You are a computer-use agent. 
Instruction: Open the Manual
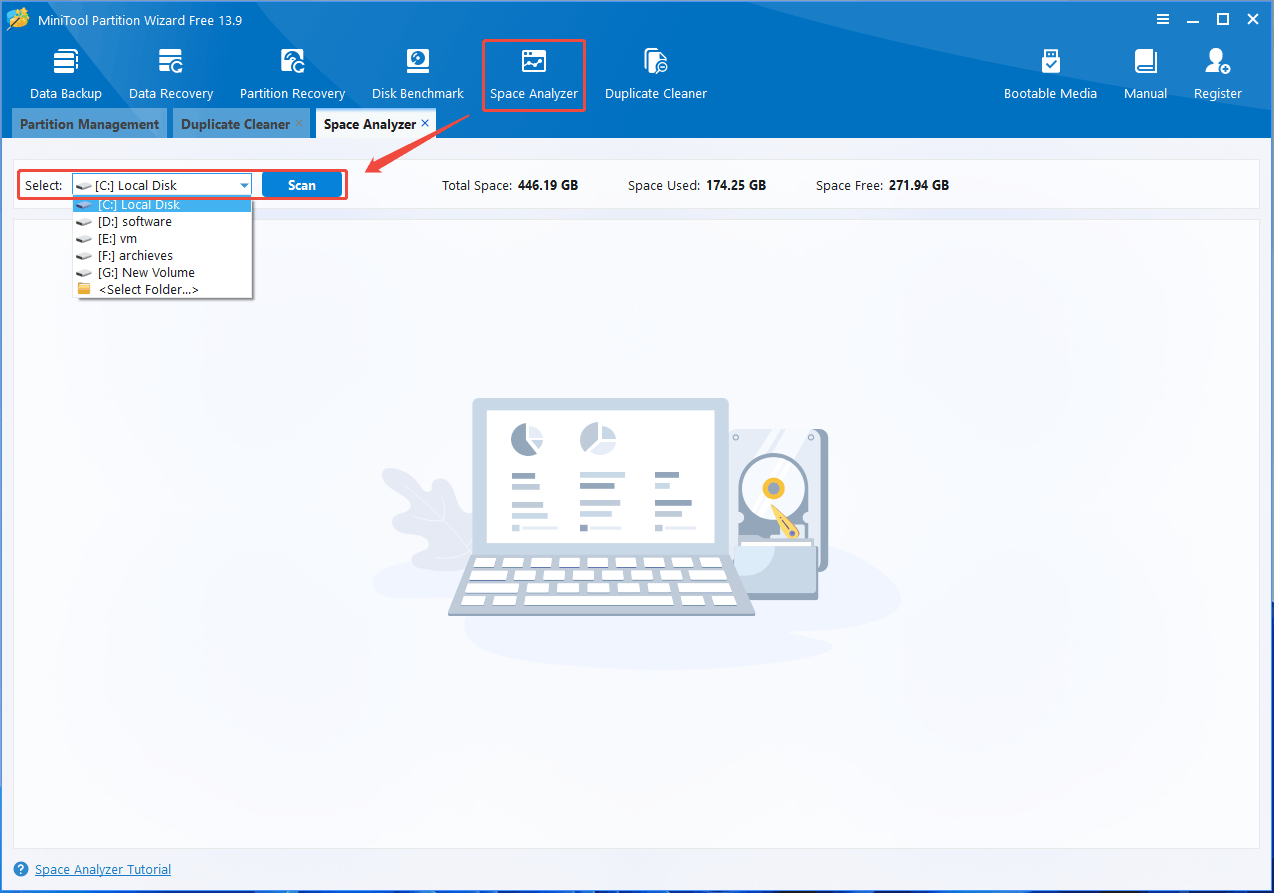click(x=1145, y=74)
